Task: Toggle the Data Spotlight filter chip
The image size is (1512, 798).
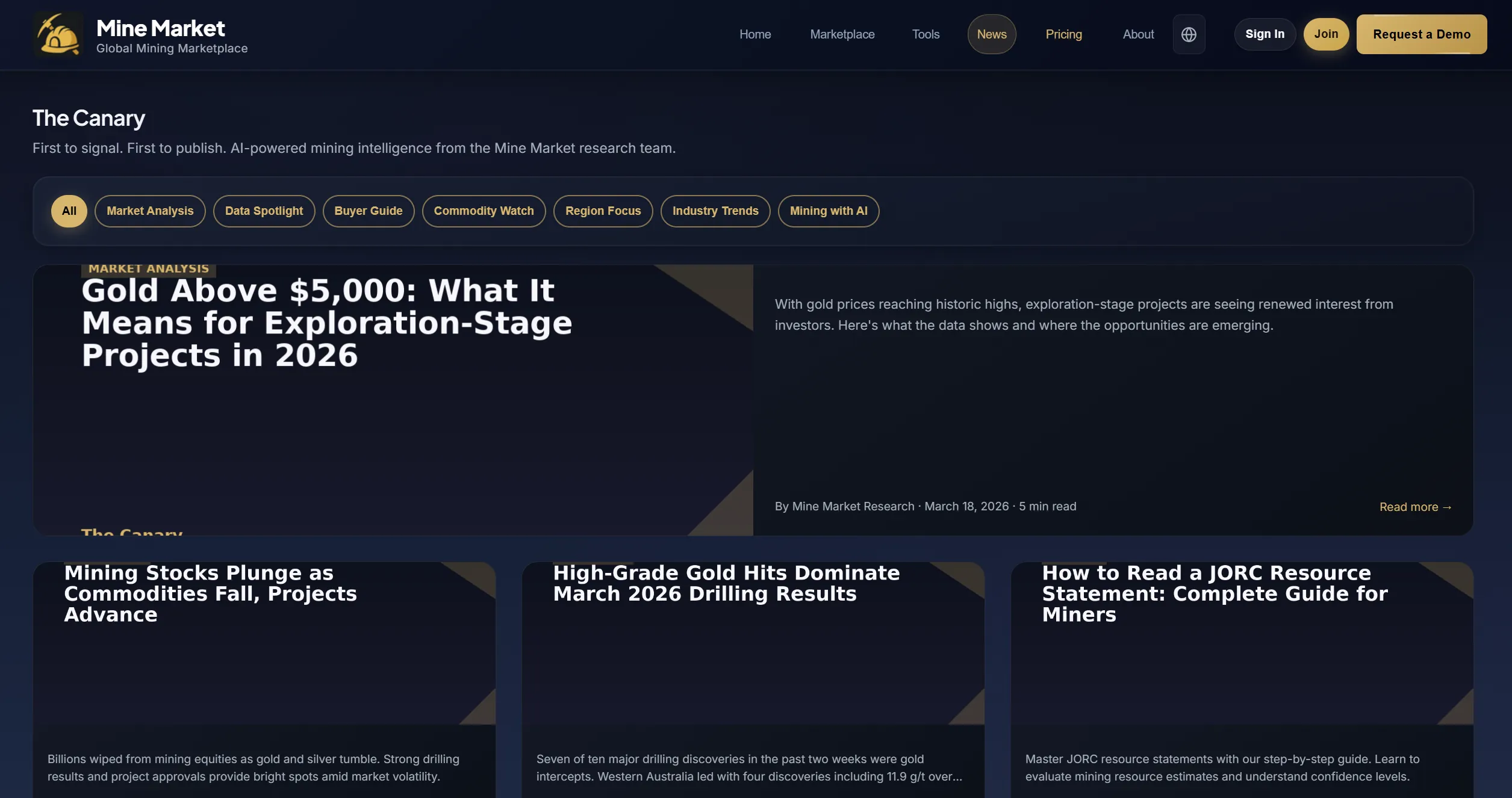Action: click(x=264, y=211)
